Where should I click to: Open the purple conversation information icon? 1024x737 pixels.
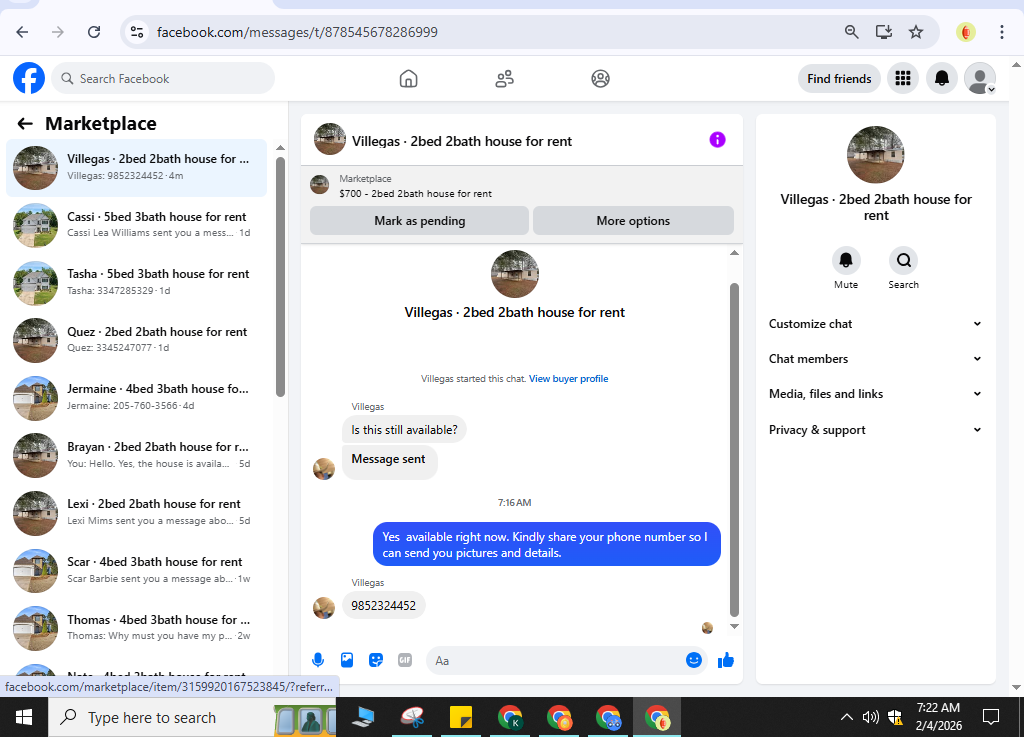(x=717, y=140)
